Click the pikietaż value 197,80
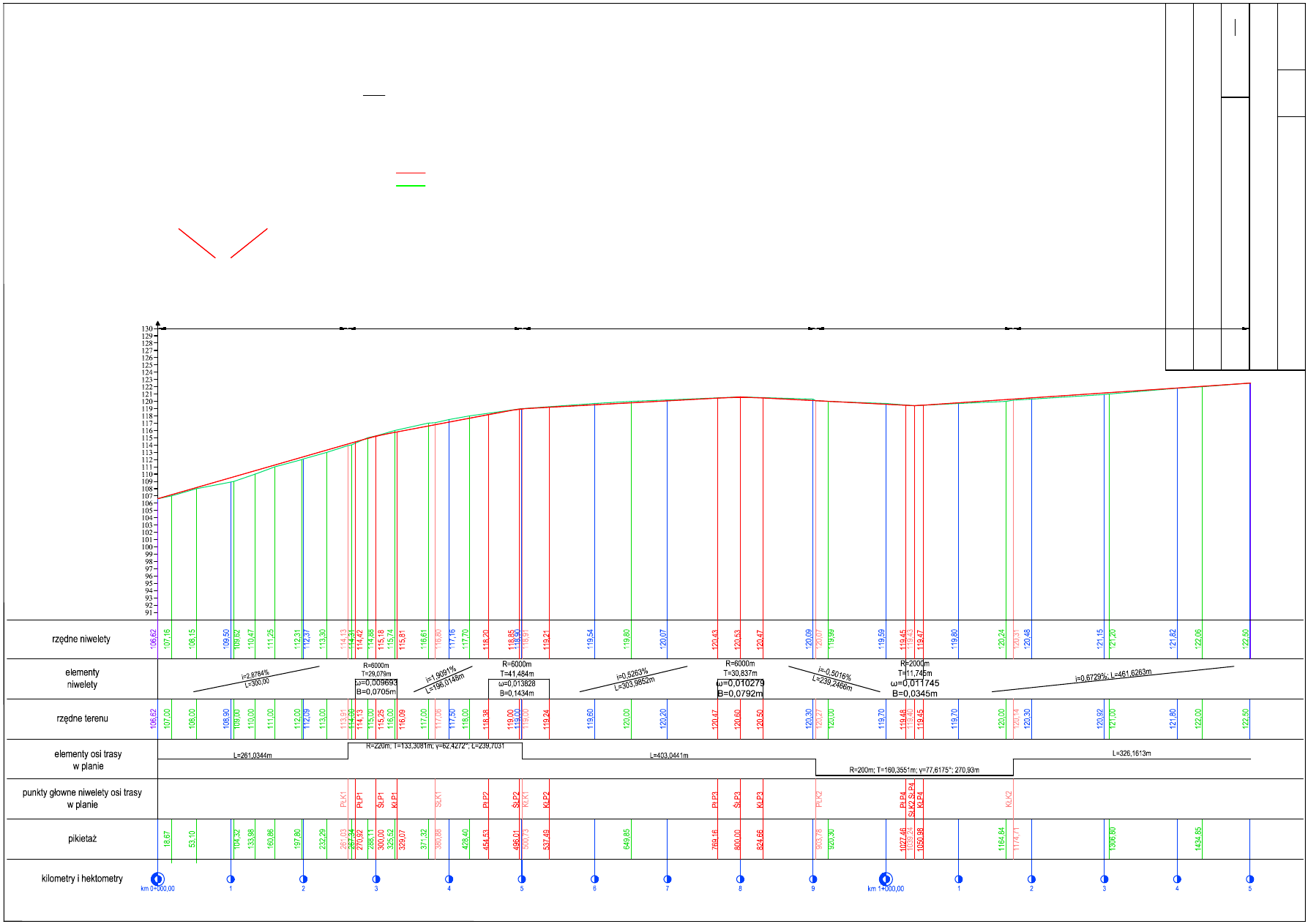The height and width of the screenshot is (924, 1308). click(x=297, y=838)
